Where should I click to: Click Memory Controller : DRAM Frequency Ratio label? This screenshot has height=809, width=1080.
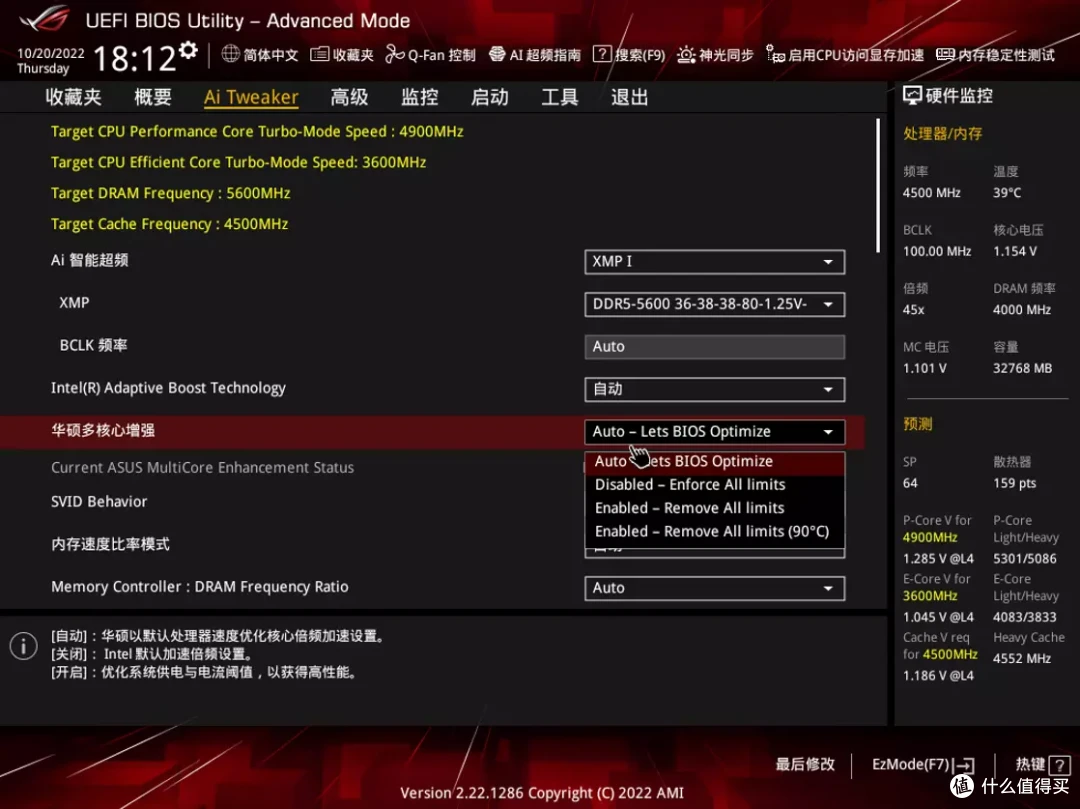tap(200, 587)
